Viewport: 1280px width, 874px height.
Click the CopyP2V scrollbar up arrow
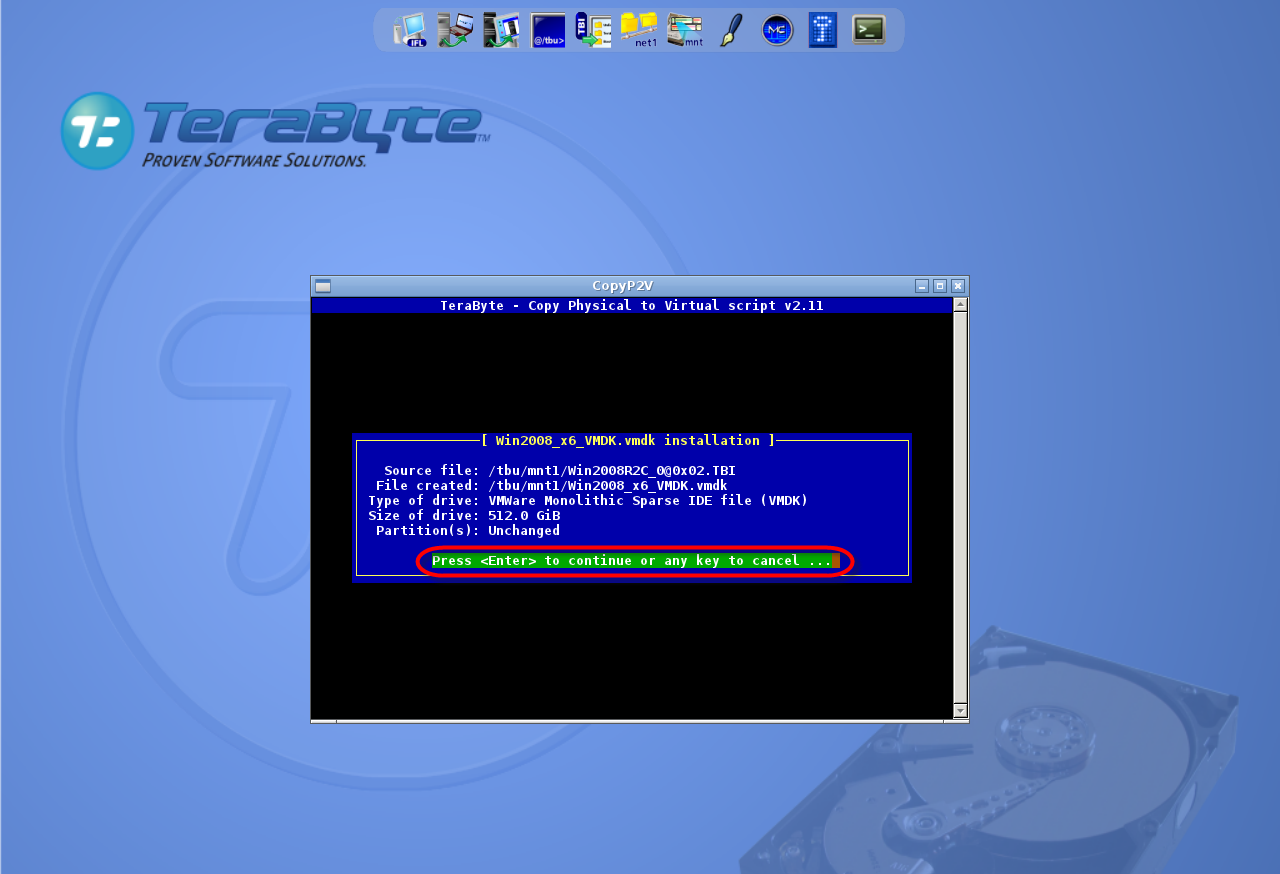(x=960, y=305)
